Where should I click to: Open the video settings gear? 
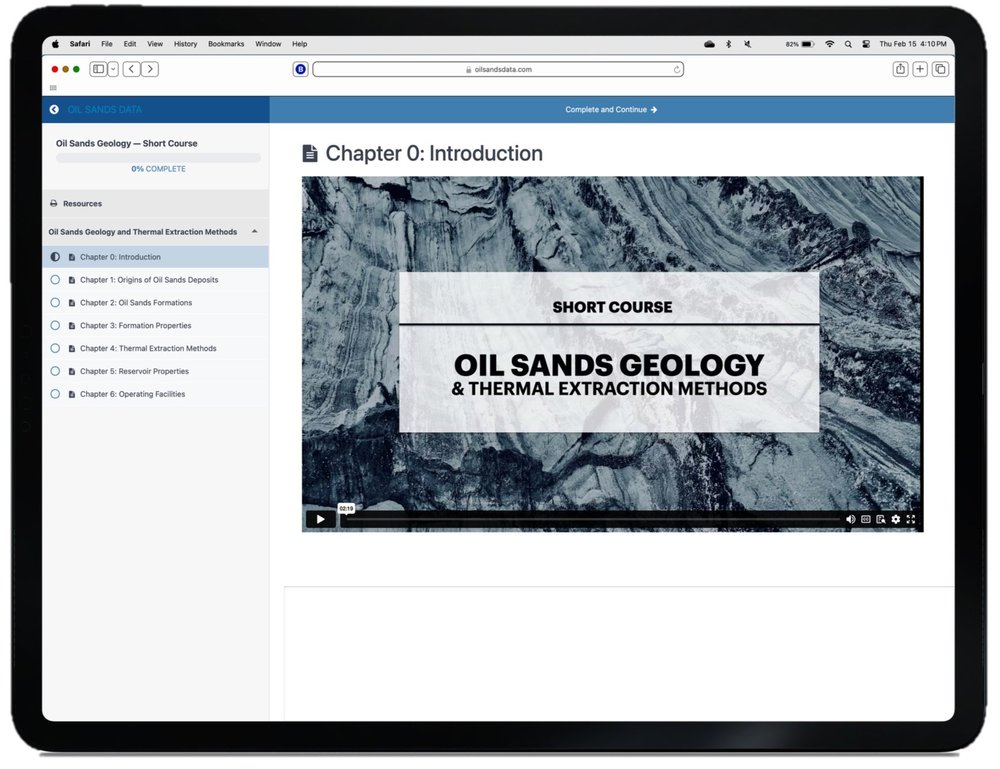pos(895,519)
